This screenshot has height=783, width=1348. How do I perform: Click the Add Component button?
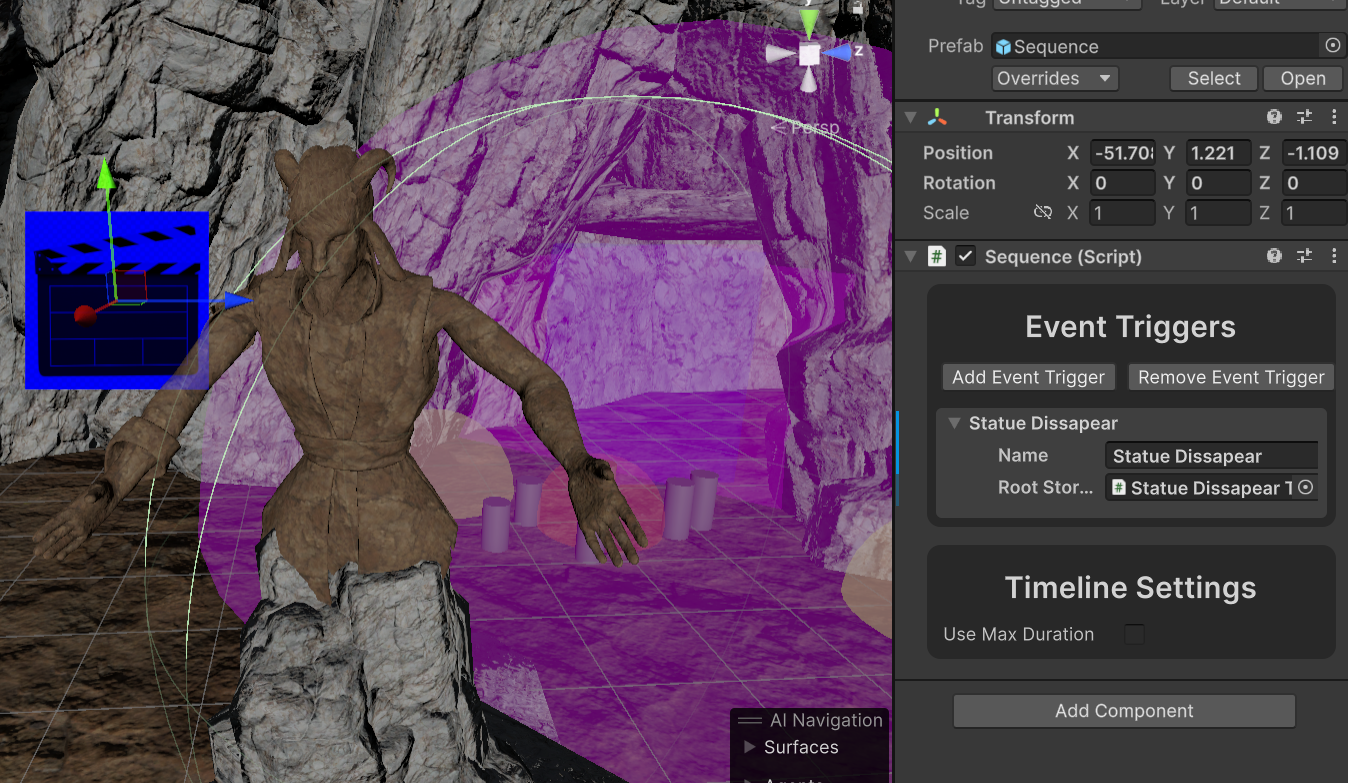[x=1124, y=711]
